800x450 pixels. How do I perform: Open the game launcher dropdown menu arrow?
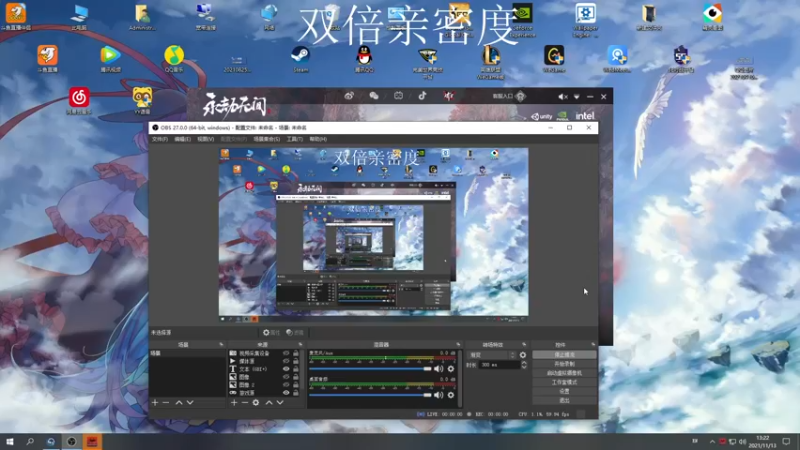point(577,96)
